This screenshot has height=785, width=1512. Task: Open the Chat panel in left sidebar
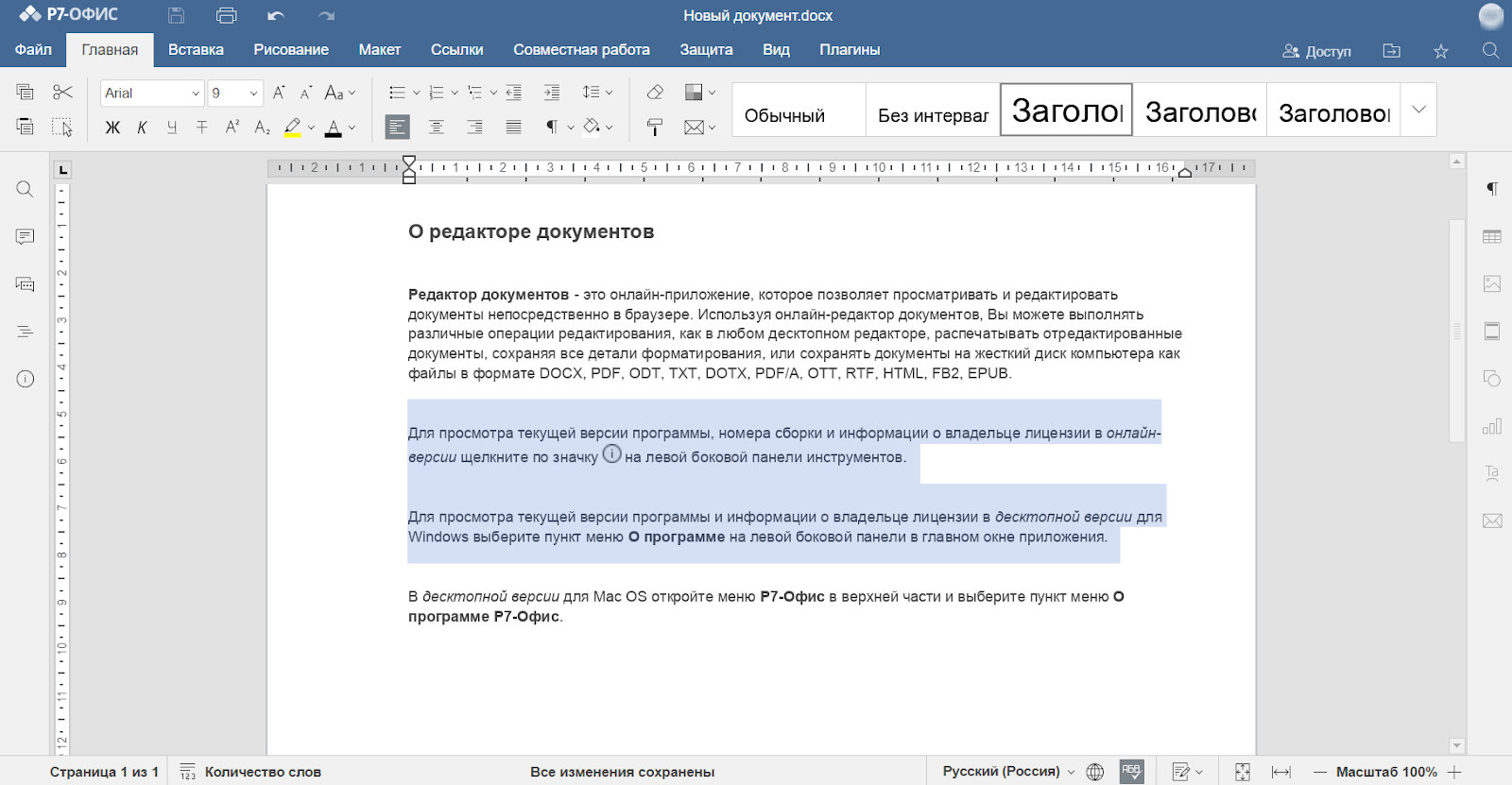point(26,283)
